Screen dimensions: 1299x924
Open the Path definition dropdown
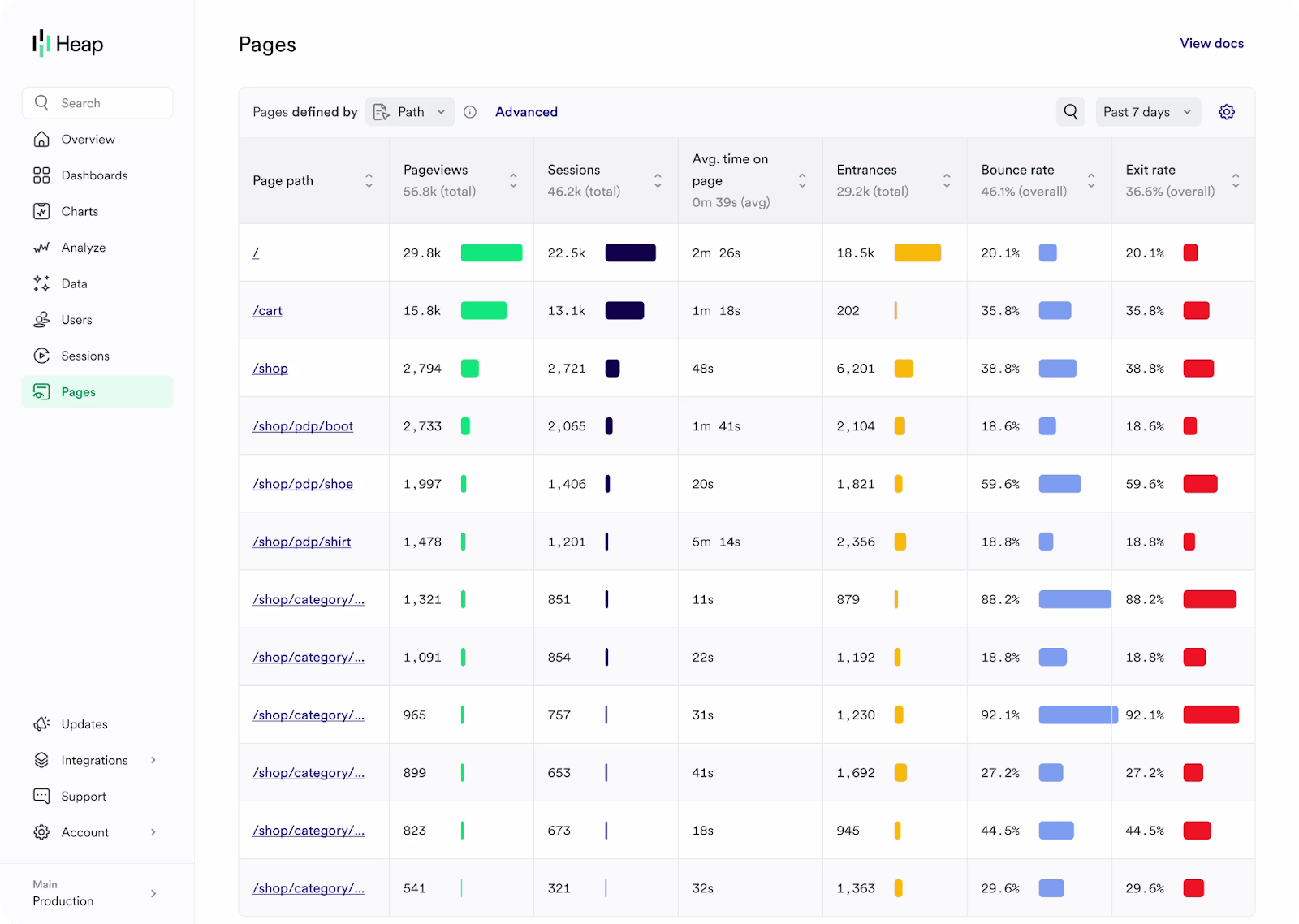[x=410, y=112]
